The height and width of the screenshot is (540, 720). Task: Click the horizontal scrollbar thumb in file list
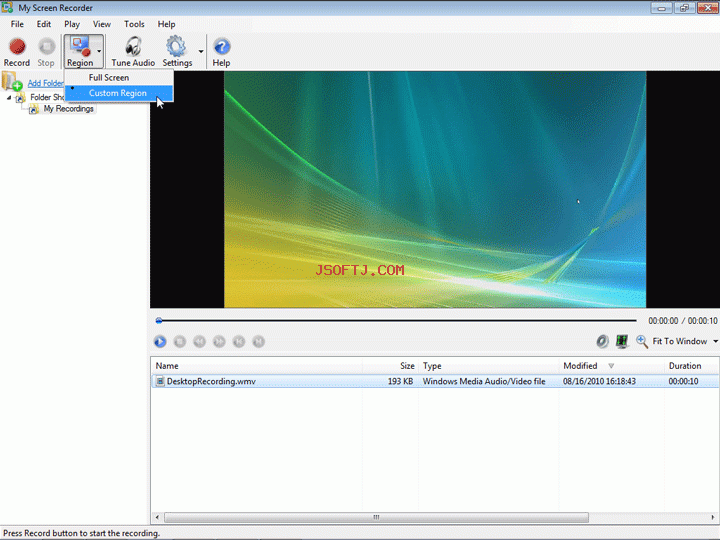(x=376, y=518)
